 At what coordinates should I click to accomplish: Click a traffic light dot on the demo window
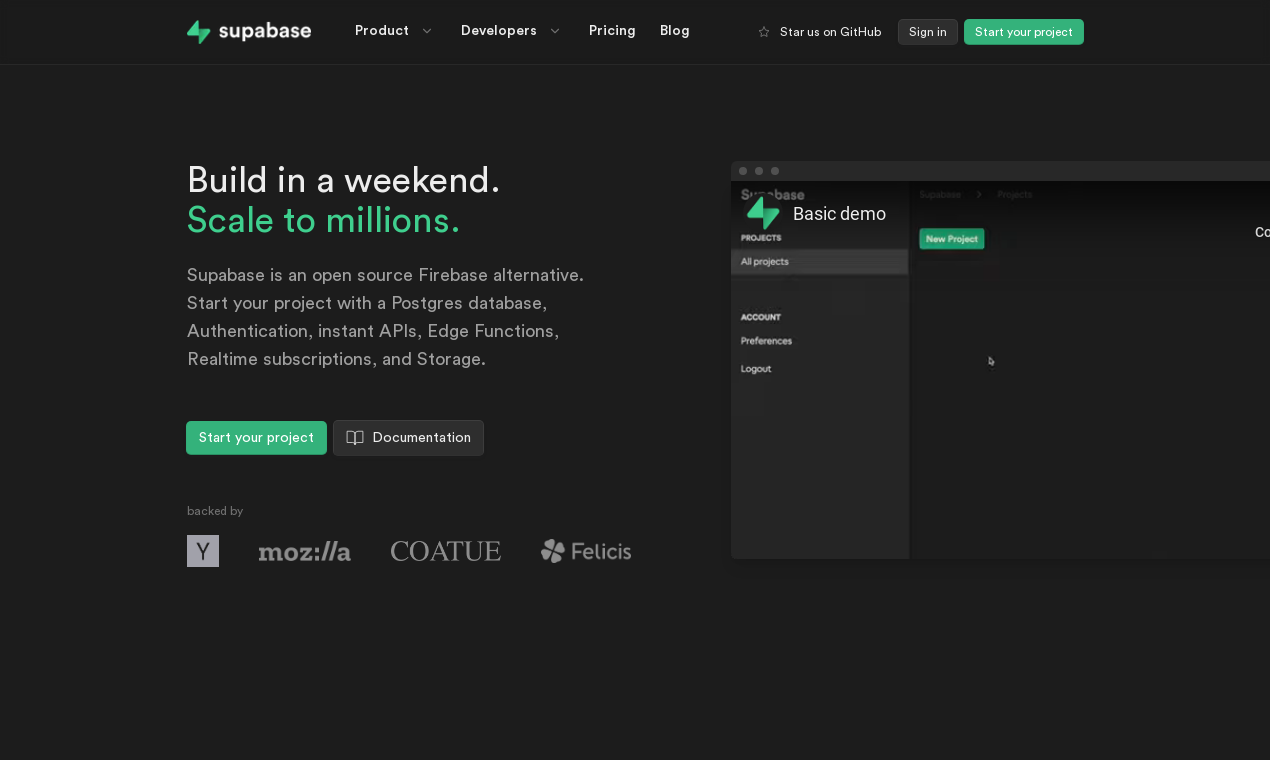click(x=743, y=171)
